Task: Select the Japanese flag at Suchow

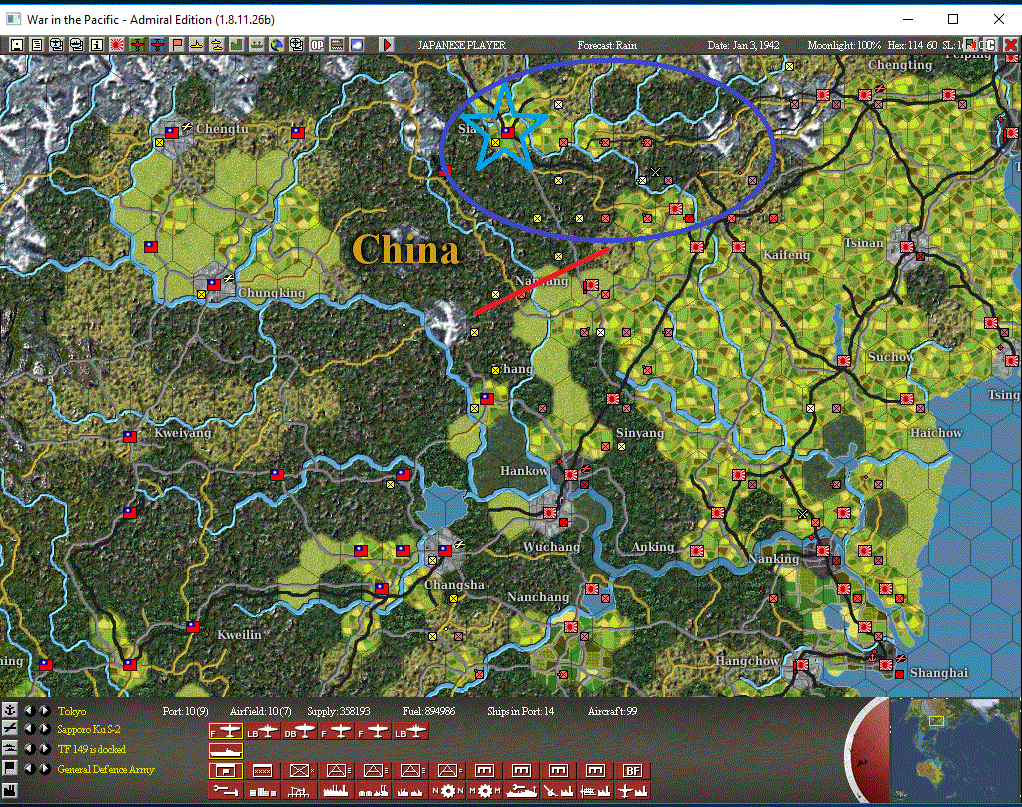Action: tap(843, 360)
